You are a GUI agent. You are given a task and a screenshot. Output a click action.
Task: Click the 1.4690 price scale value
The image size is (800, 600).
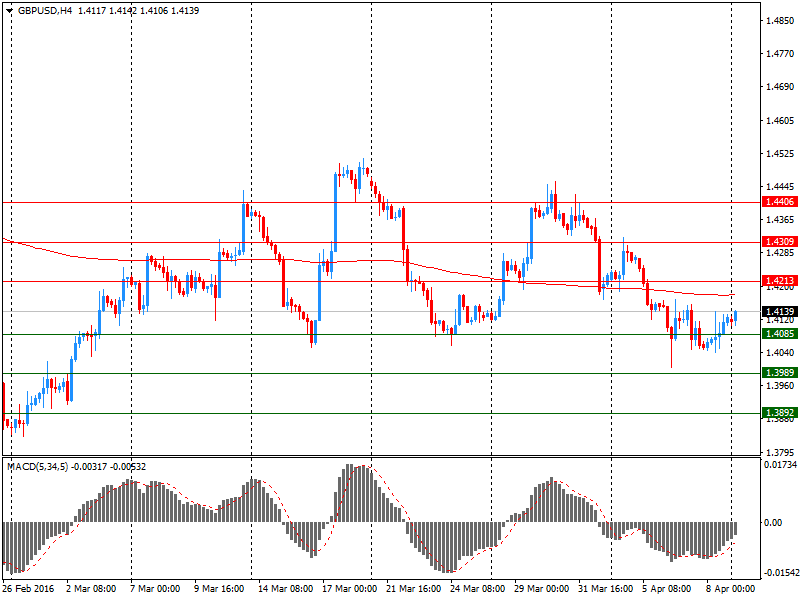pos(780,87)
